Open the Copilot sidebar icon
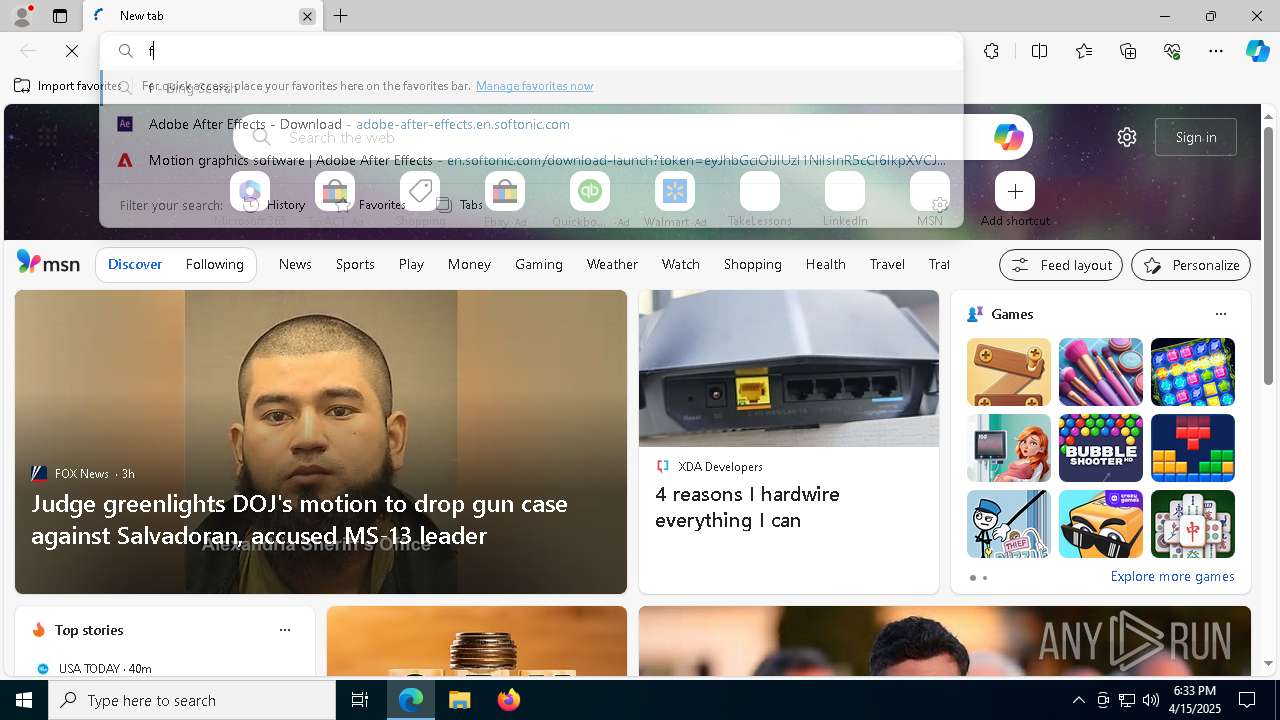The image size is (1280, 720). [x=1257, y=51]
